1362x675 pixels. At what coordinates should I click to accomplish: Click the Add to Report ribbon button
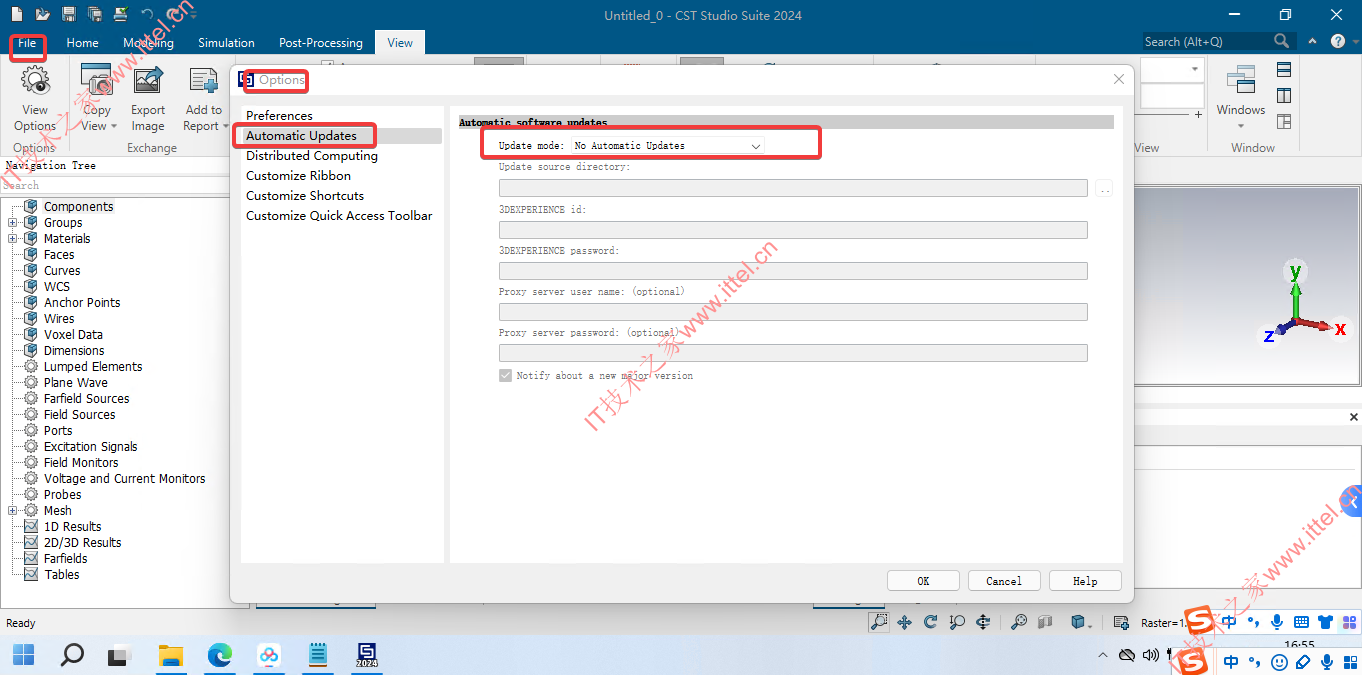[x=203, y=98]
